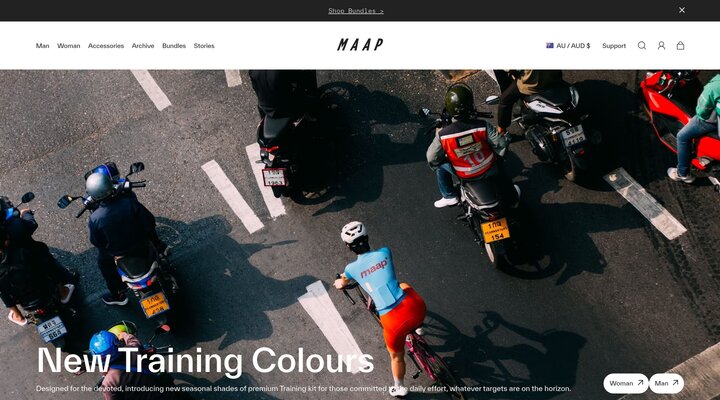Click the New Training Colours headline
Viewport: 720px width, 400px height.
205,361
